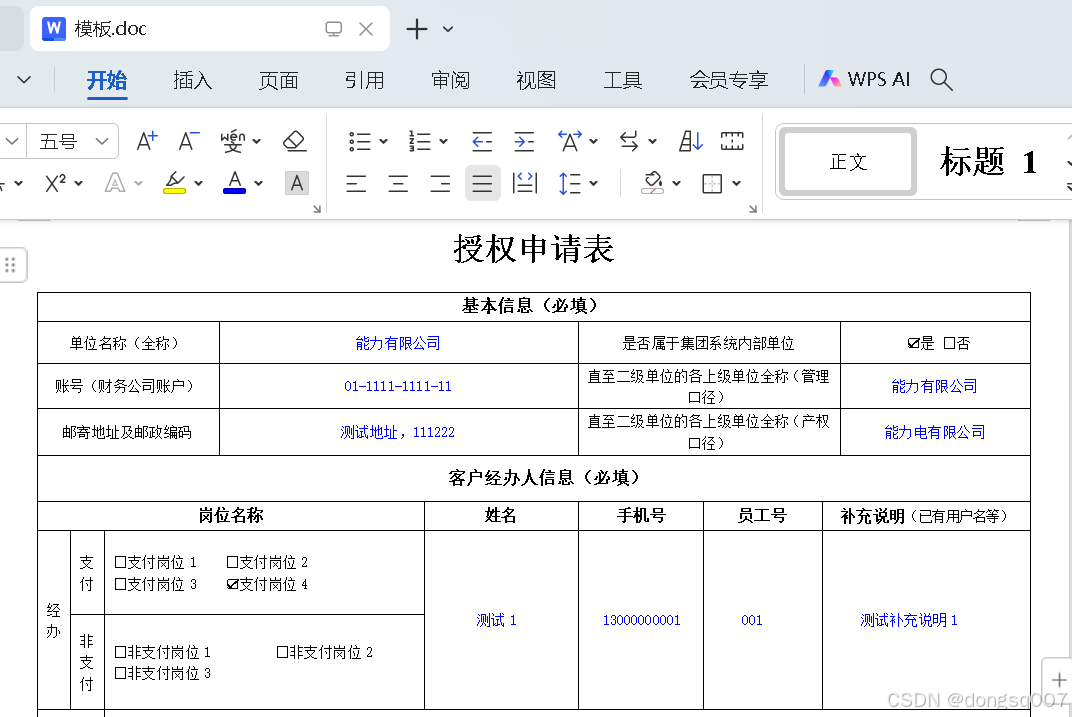Expand highlight color dropdown arrow
The height and width of the screenshot is (717, 1072).
(198, 183)
